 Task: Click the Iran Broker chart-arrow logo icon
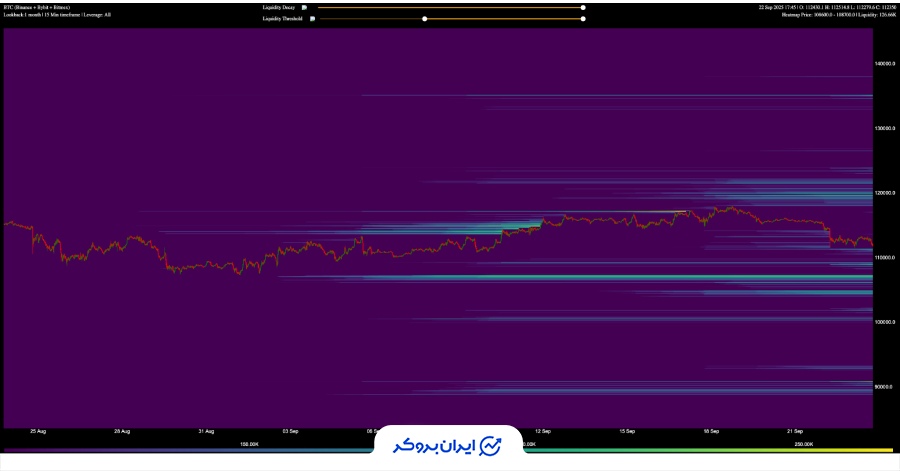(x=491, y=444)
